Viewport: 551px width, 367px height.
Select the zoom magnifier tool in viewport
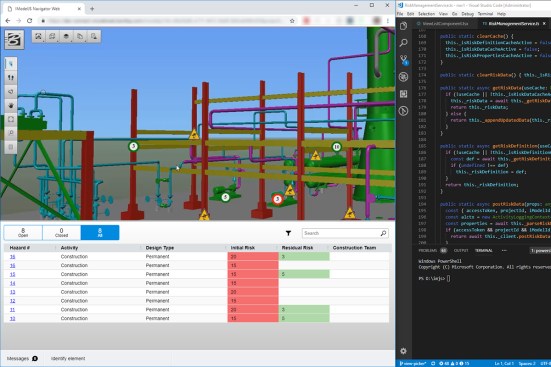click(11, 133)
